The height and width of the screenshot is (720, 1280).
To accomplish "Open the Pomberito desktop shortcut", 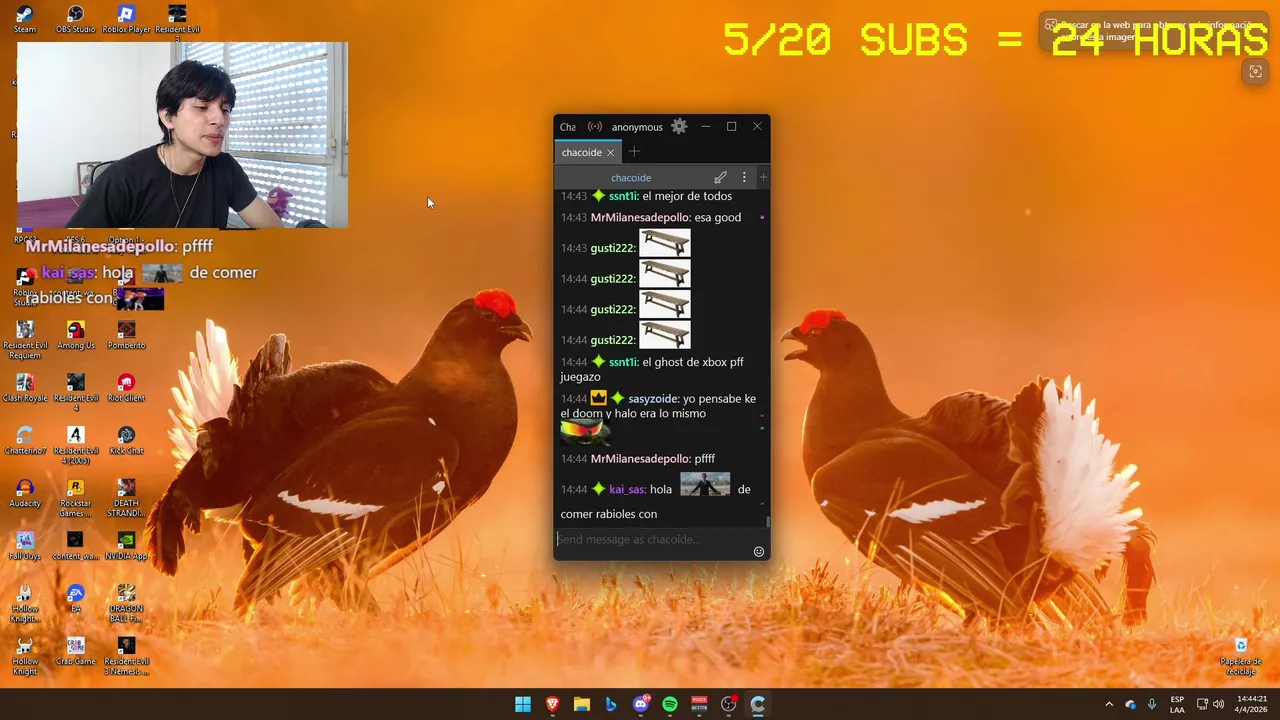I will (x=126, y=335).
